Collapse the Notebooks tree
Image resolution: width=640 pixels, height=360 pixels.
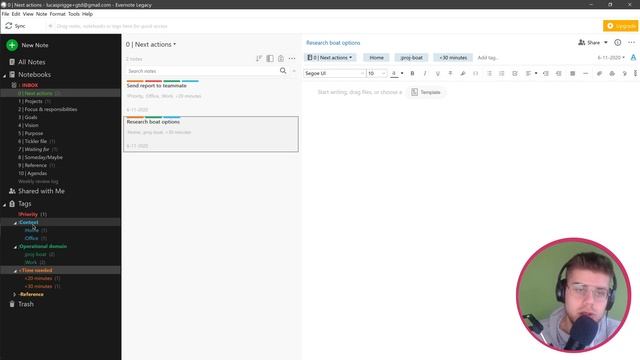click(4, 76)
